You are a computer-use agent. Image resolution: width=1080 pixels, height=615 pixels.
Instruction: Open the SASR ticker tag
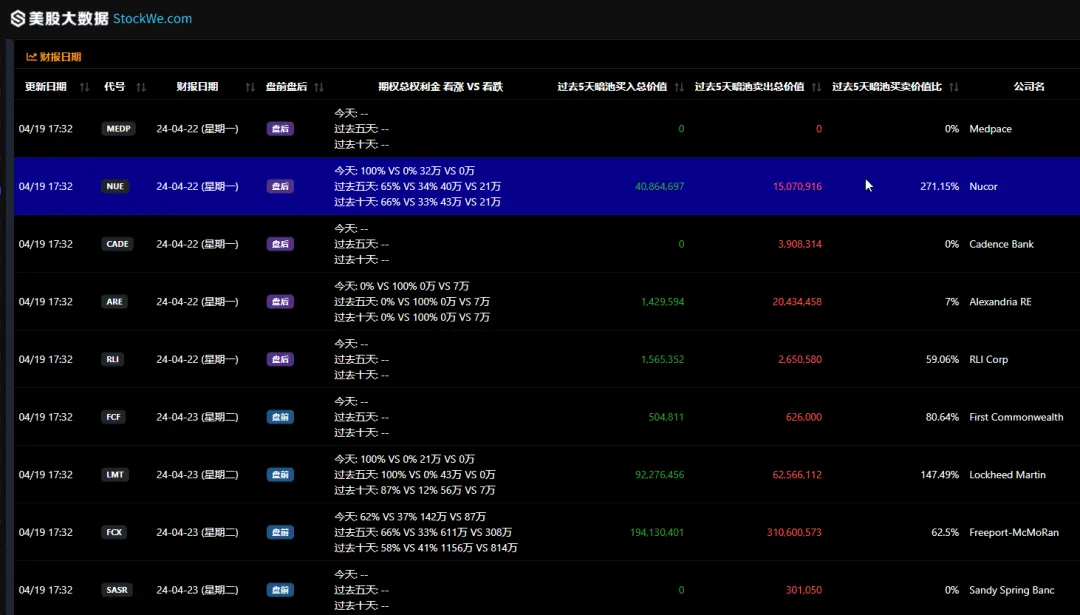[117, 590]
